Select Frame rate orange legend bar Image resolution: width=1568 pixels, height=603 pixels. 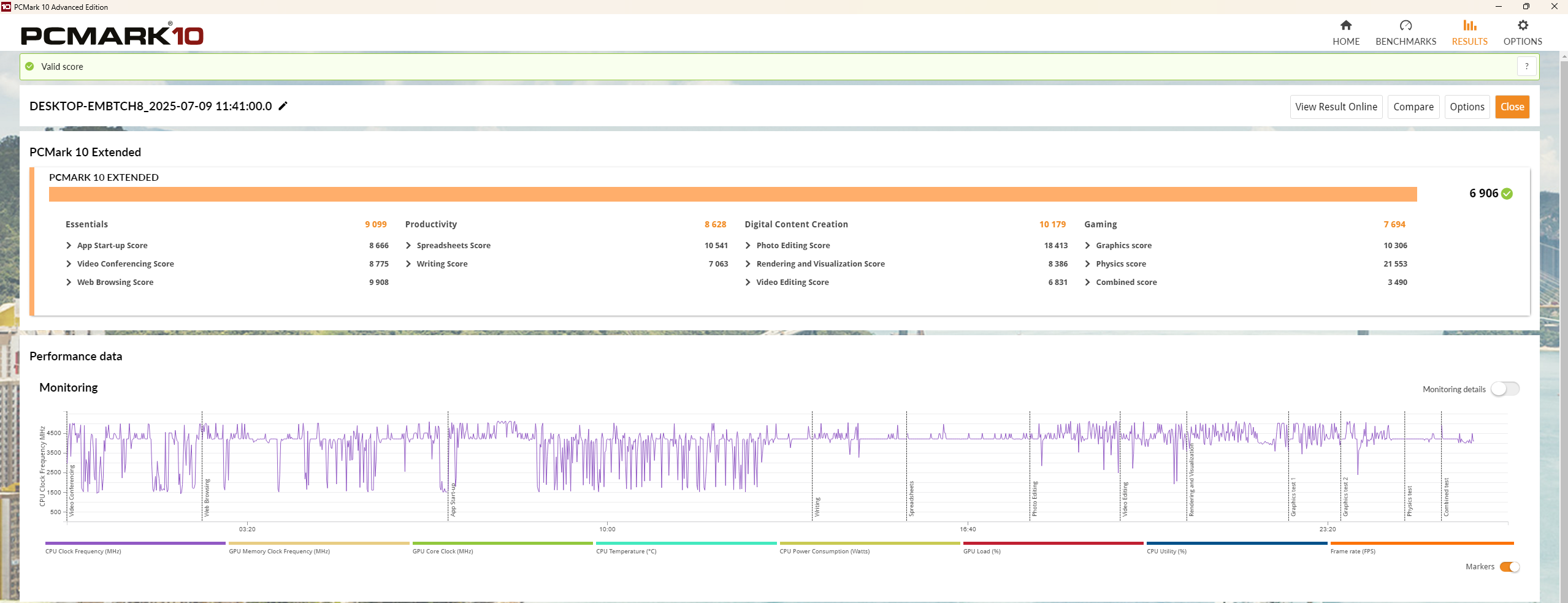click(1422, 544)
